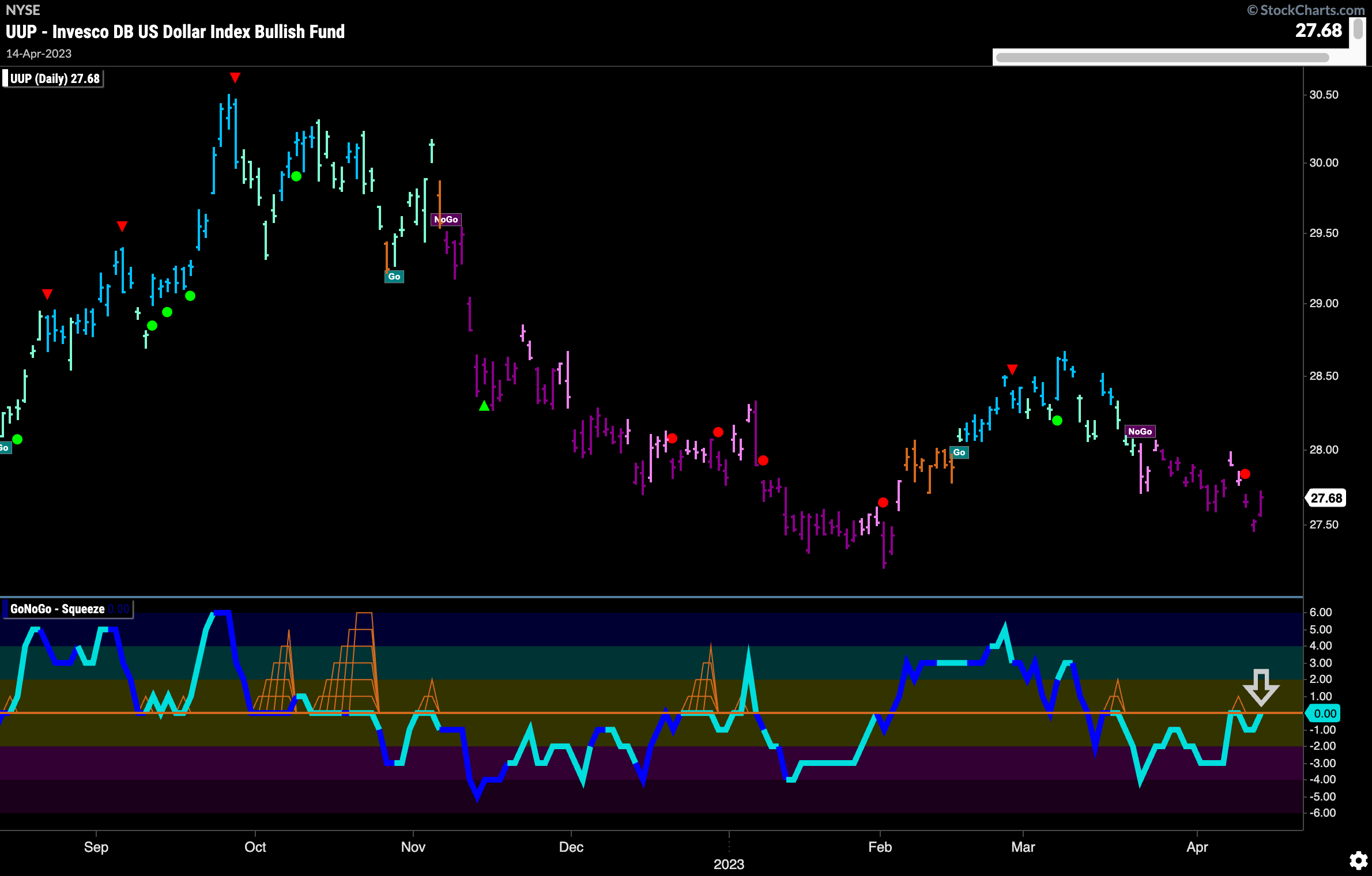Click the NoGo flag in late March
This screenshot has height=876, width=1372.
(x=1140, y=431)
